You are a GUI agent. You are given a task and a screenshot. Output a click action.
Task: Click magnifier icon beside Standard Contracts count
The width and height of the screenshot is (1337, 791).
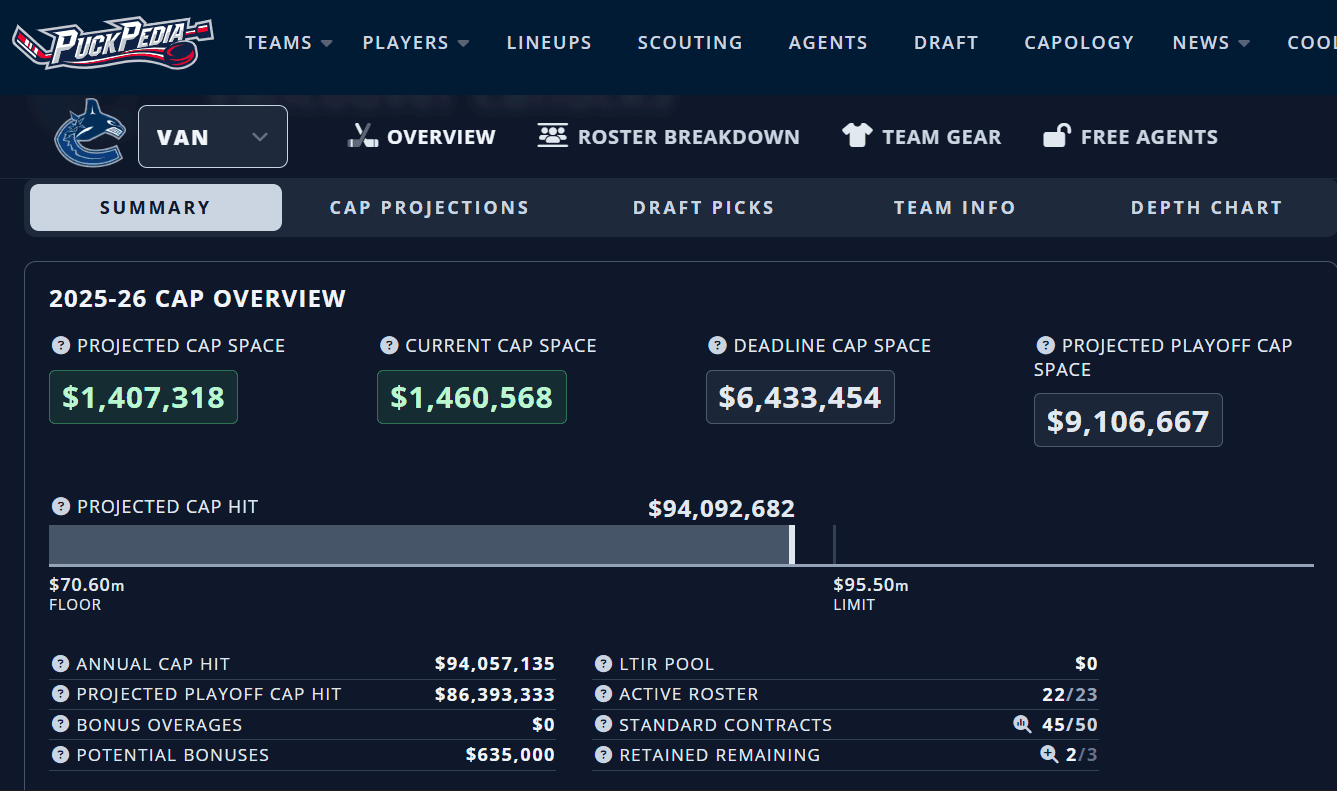tap(1021, 724)
